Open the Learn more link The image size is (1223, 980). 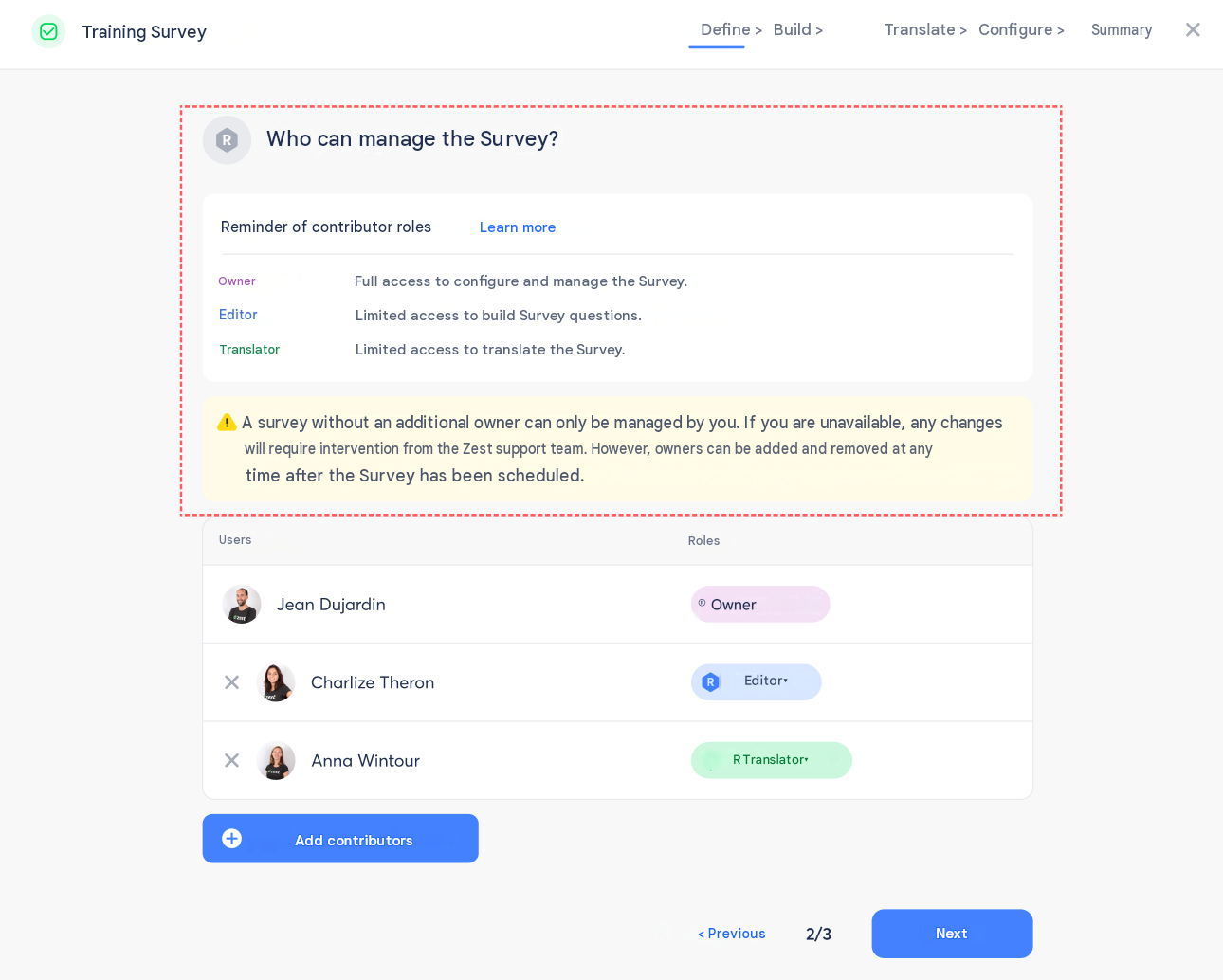(x=518, y=227)
